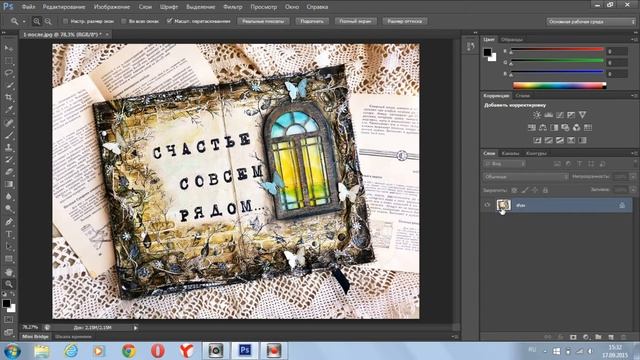Add a Brightness/Contrast adjustment
Image resolution: width=640 pixels, height=360 pixels.
pos(537,115)
